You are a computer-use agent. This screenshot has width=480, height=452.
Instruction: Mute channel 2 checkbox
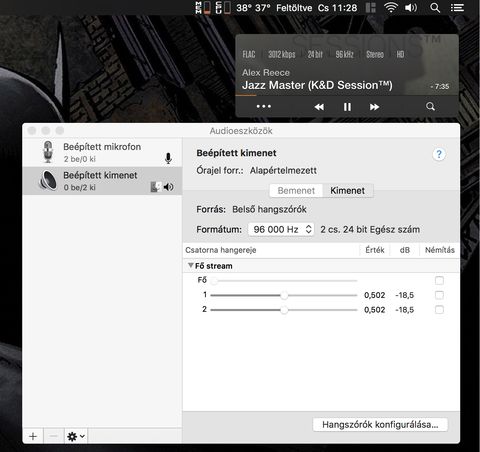point(439,310)
